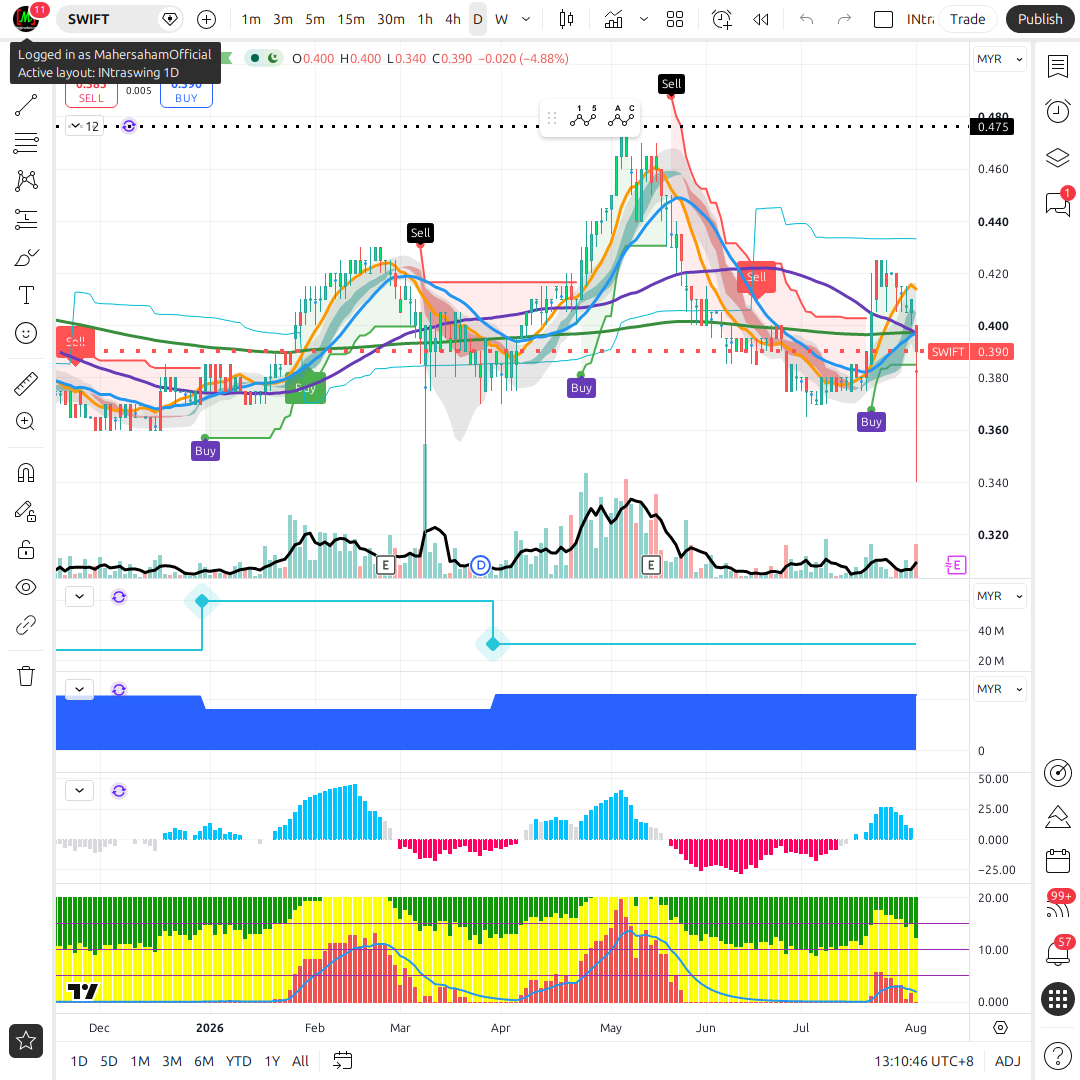Switch to 4h interval
Image resolution: width=1080 pixels, height=1080 pixels.
click(x=453, y=19)
